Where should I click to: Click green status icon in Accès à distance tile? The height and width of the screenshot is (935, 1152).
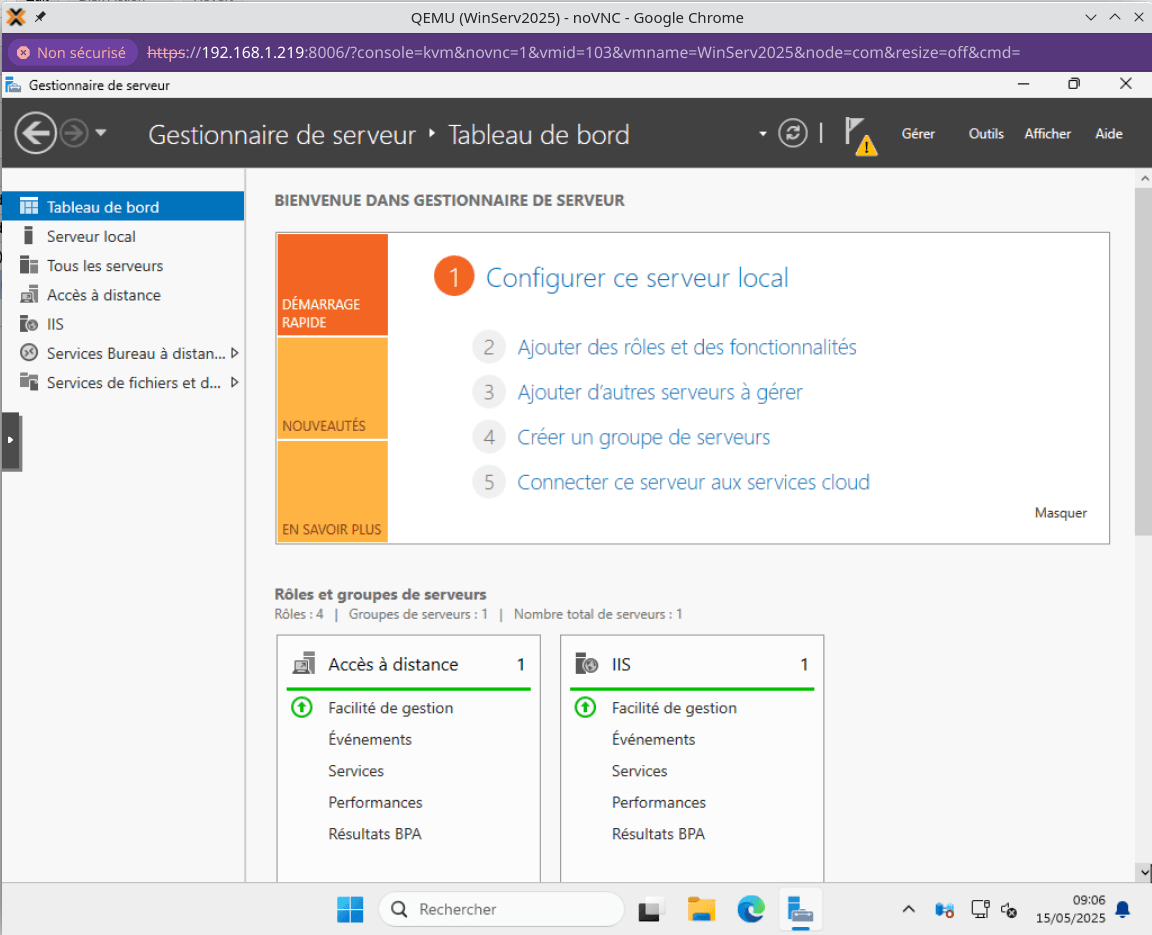(x=302, y=707)
